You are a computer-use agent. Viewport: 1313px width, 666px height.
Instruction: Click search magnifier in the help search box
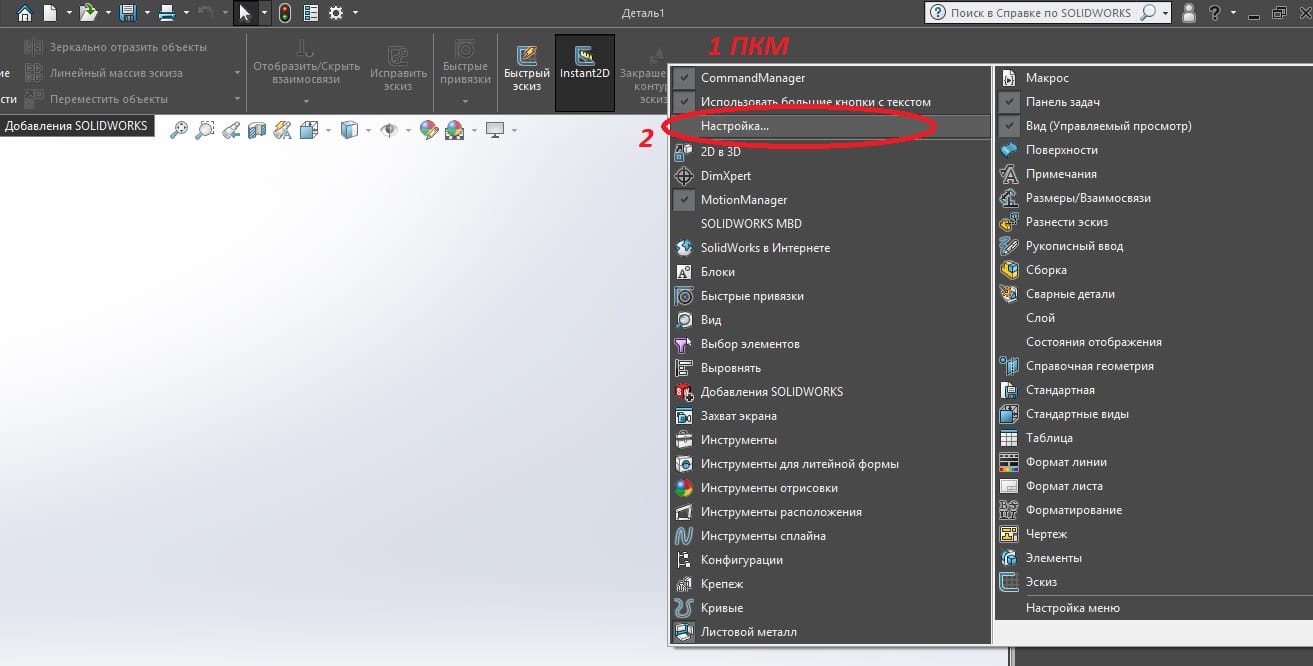pyautogui.click(x=1148, y=13)
